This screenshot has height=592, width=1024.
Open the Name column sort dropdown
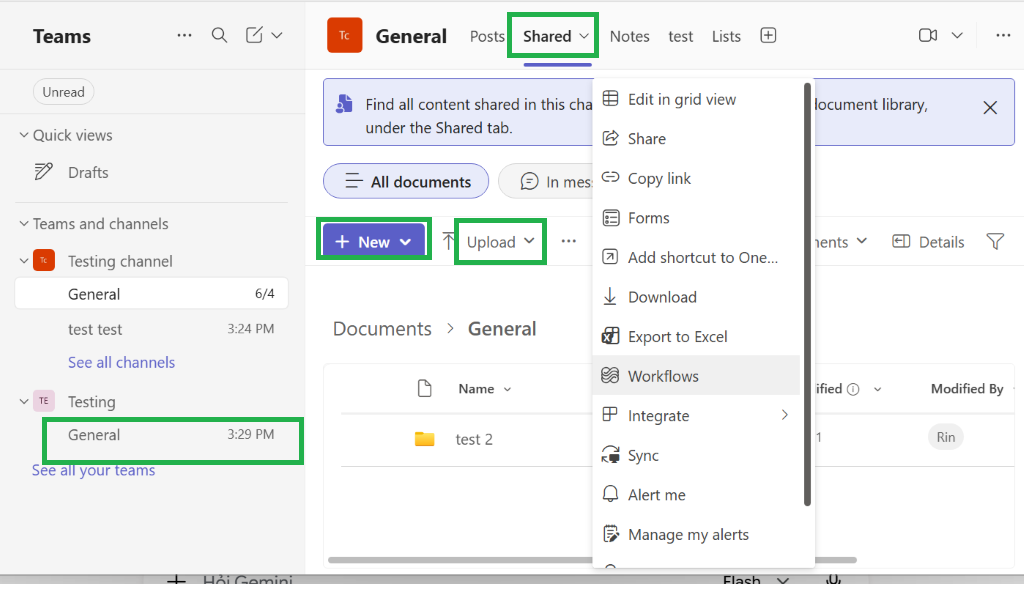point(507,389)
